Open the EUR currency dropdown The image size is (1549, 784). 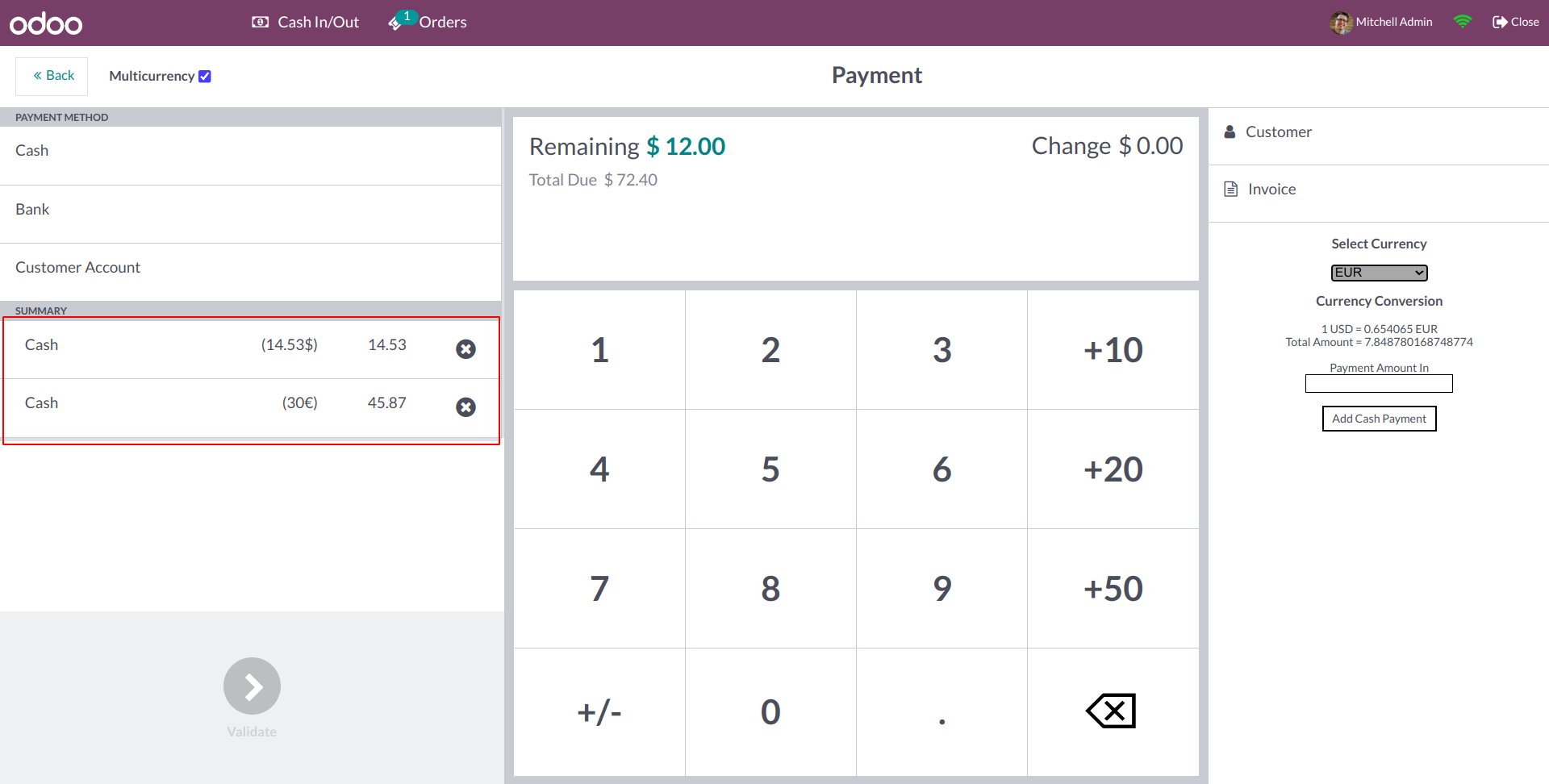tap(1379, 273)
